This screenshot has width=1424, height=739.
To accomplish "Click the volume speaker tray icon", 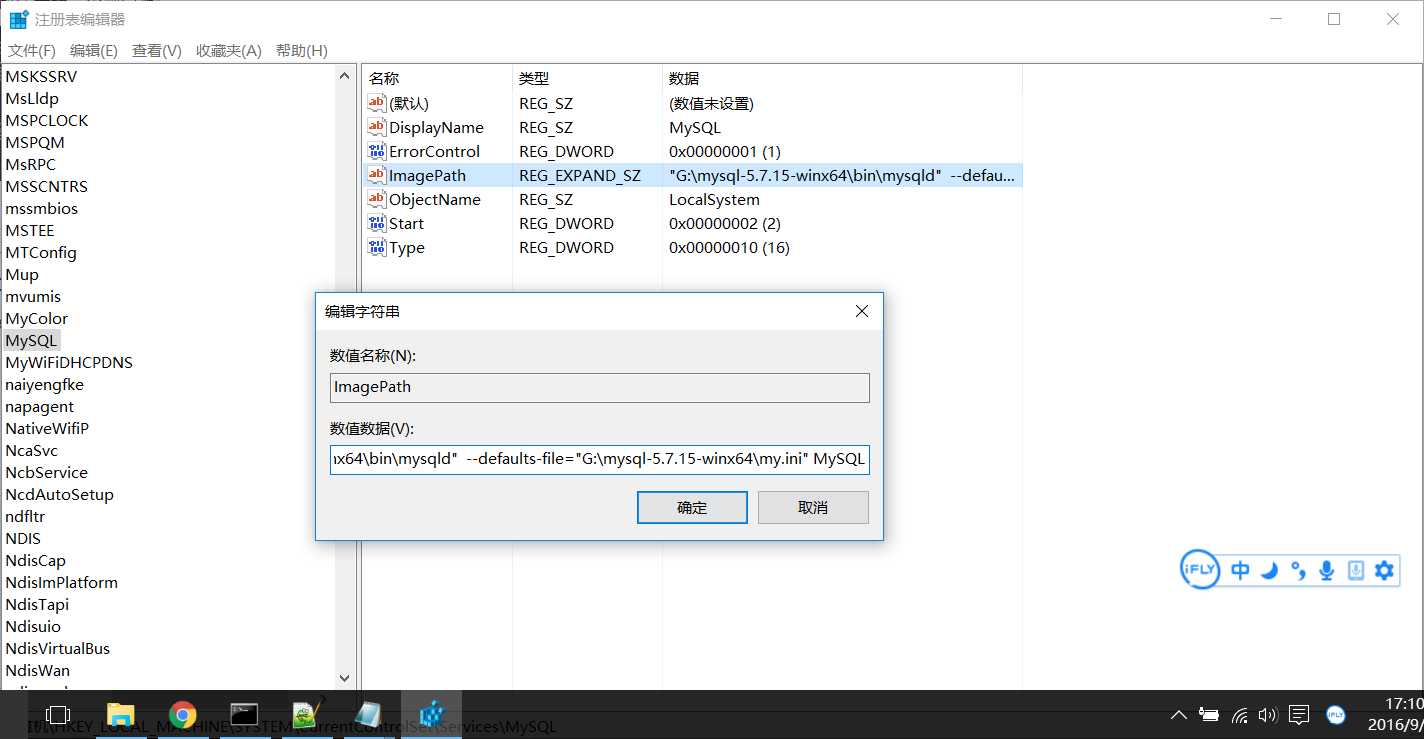I will (x=1268, y=715).
